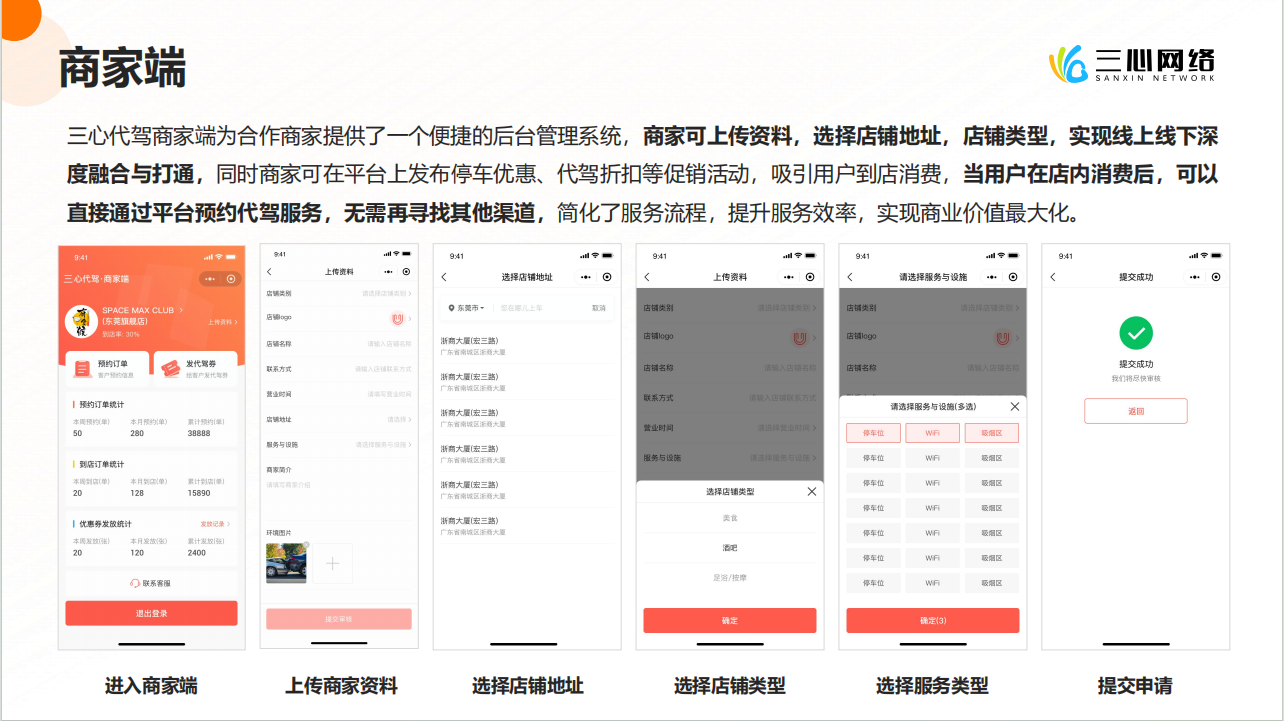Tap the 店铺logo upload icon
The height and width of the screenshot is (721, 1284).
pos(397,320)
